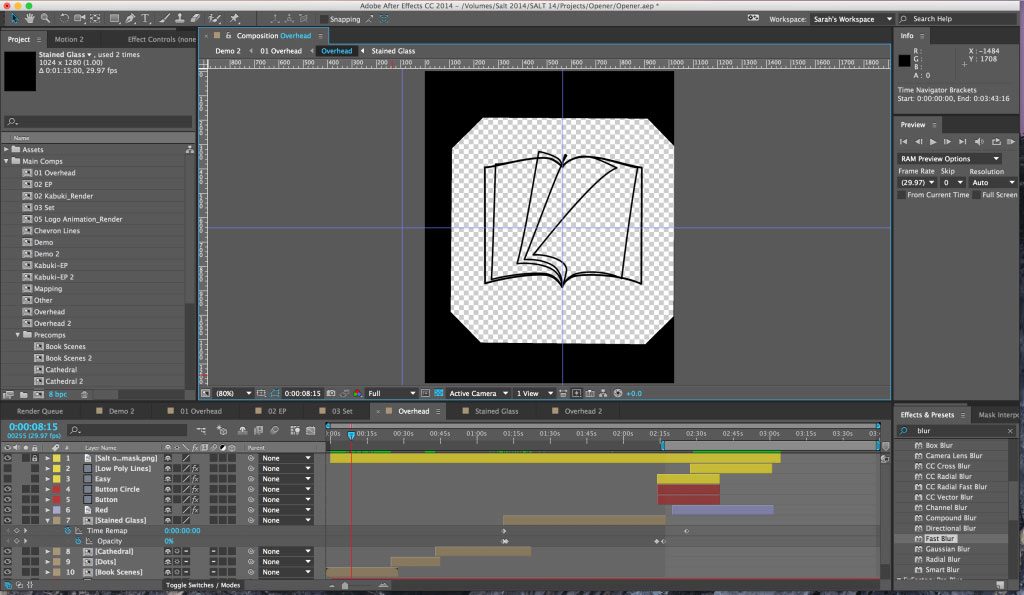1024x595 pixels.
Task: Select the Puppet Pin tool
Action: [x=235, y=18]
